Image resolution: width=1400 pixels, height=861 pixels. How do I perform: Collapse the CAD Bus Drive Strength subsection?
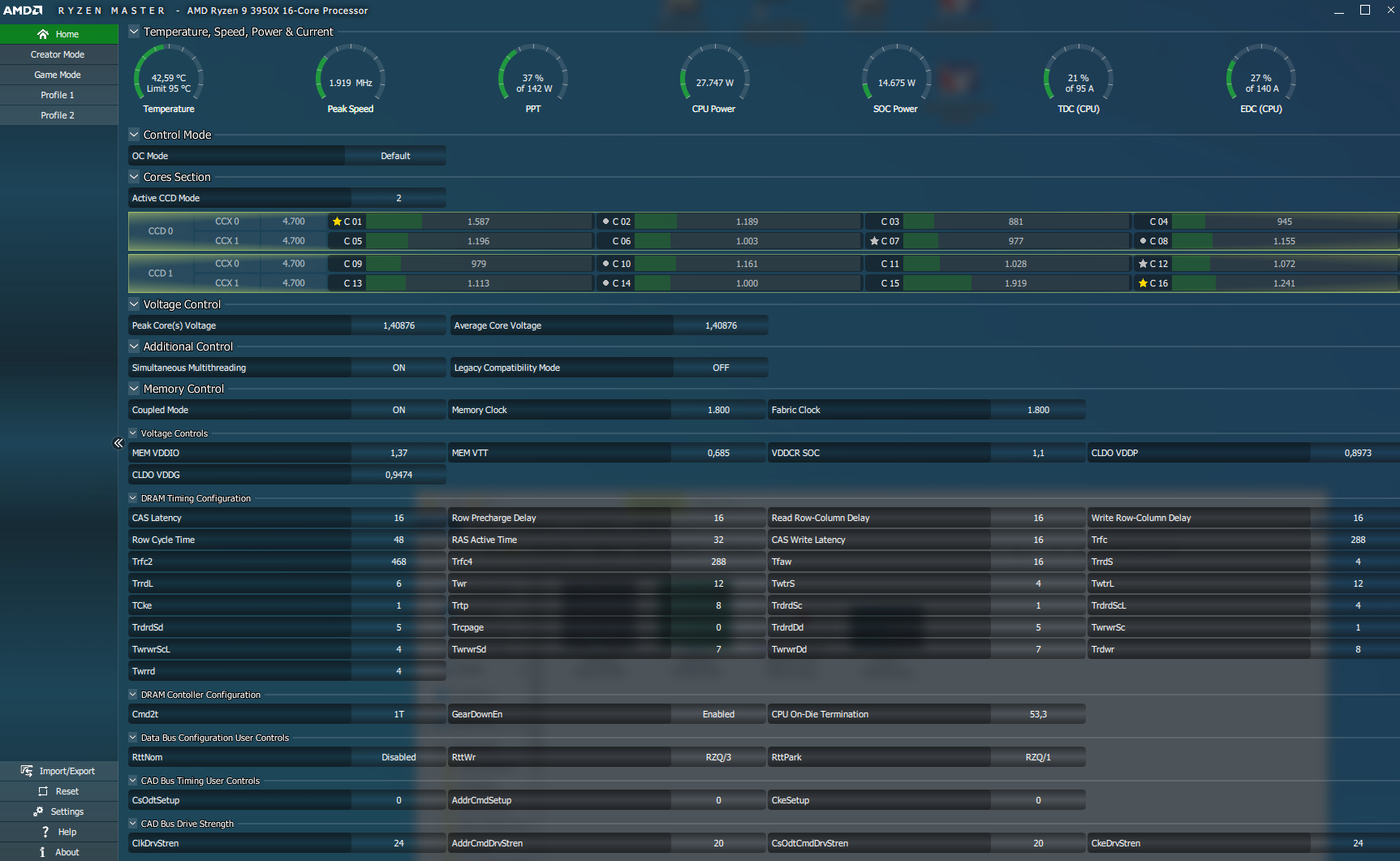point(133,824)
